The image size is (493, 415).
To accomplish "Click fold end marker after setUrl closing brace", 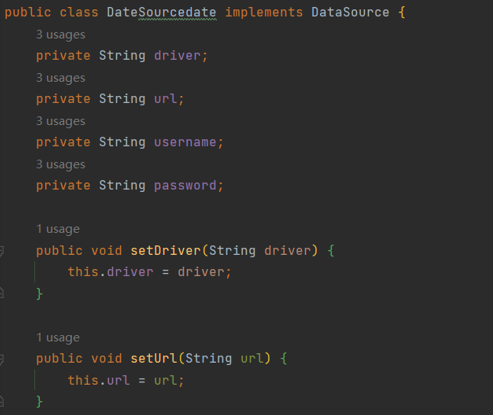I will (1, 401).
